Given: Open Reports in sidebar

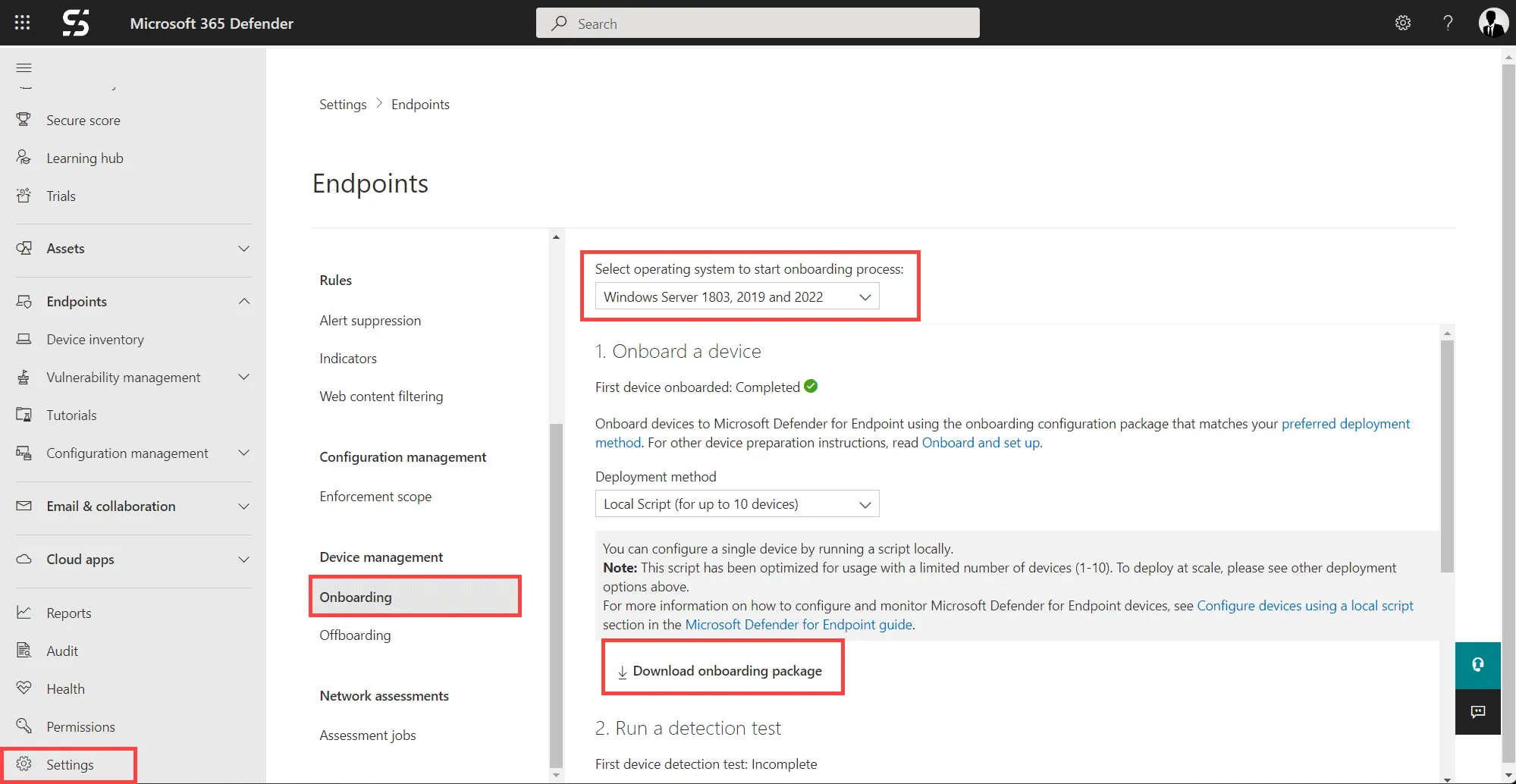Looking at the screenshot, I should 69,613.
